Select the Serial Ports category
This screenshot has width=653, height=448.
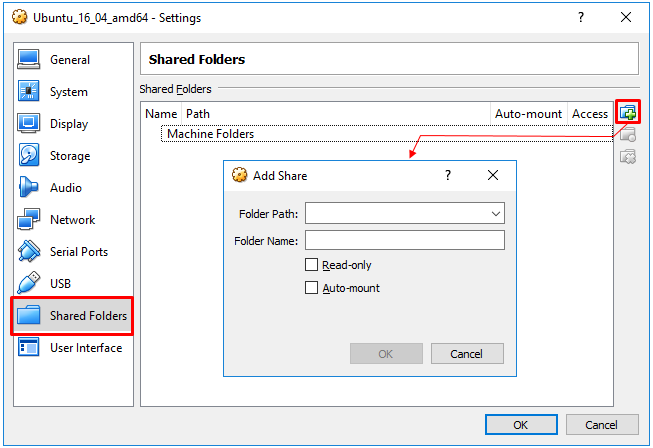(x=73, y=251)
